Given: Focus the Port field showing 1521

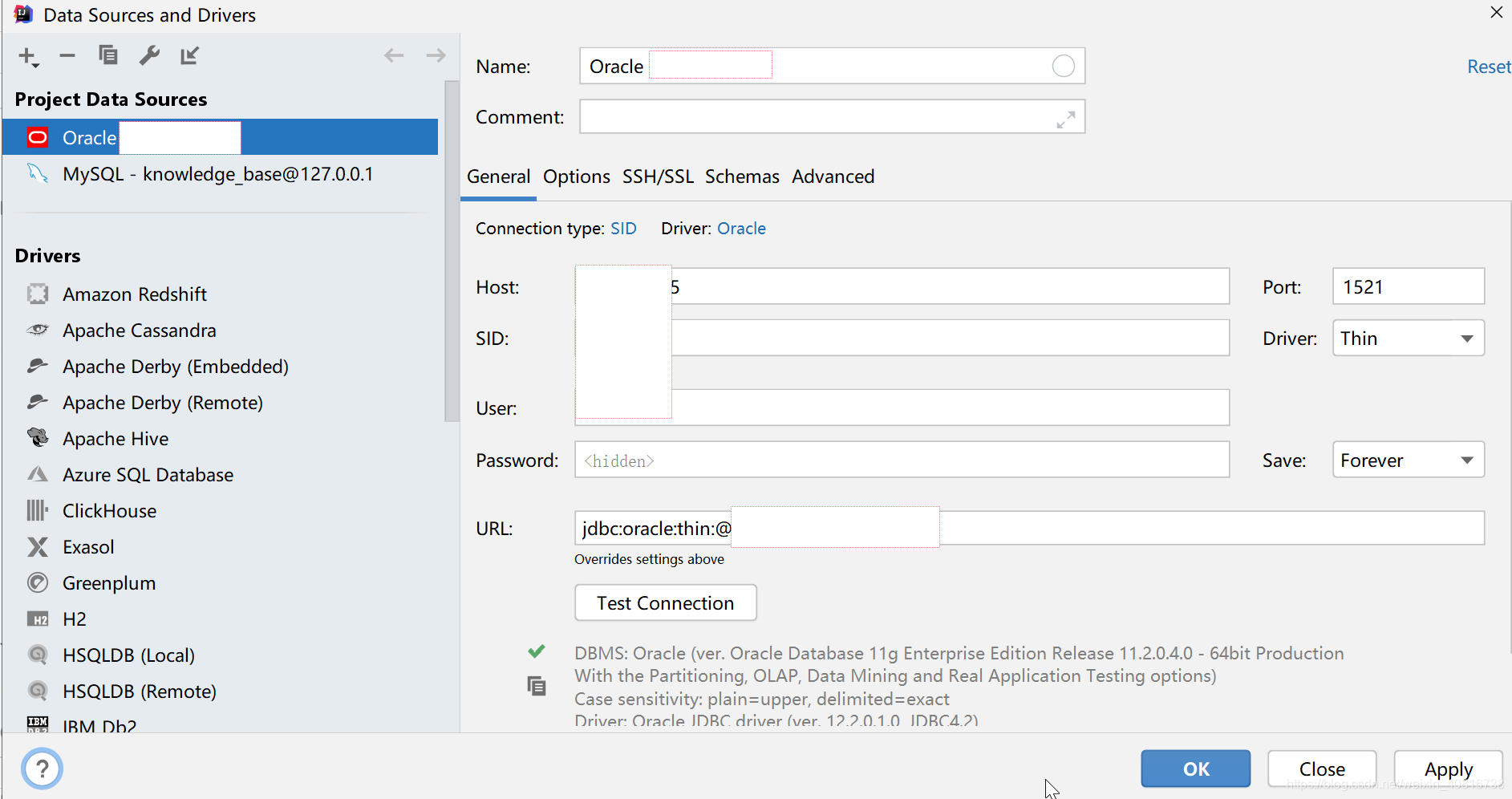Looking at the screenshot, I should click(1409, 286).
